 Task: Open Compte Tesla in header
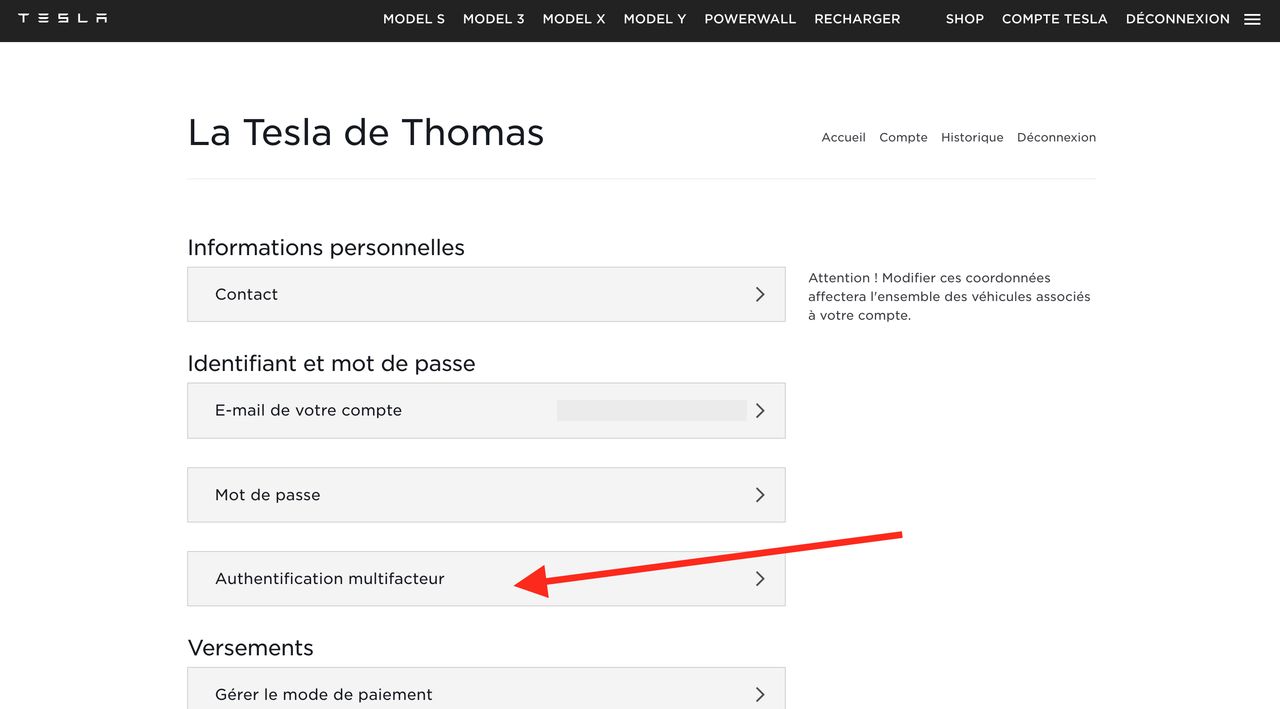1055,19
